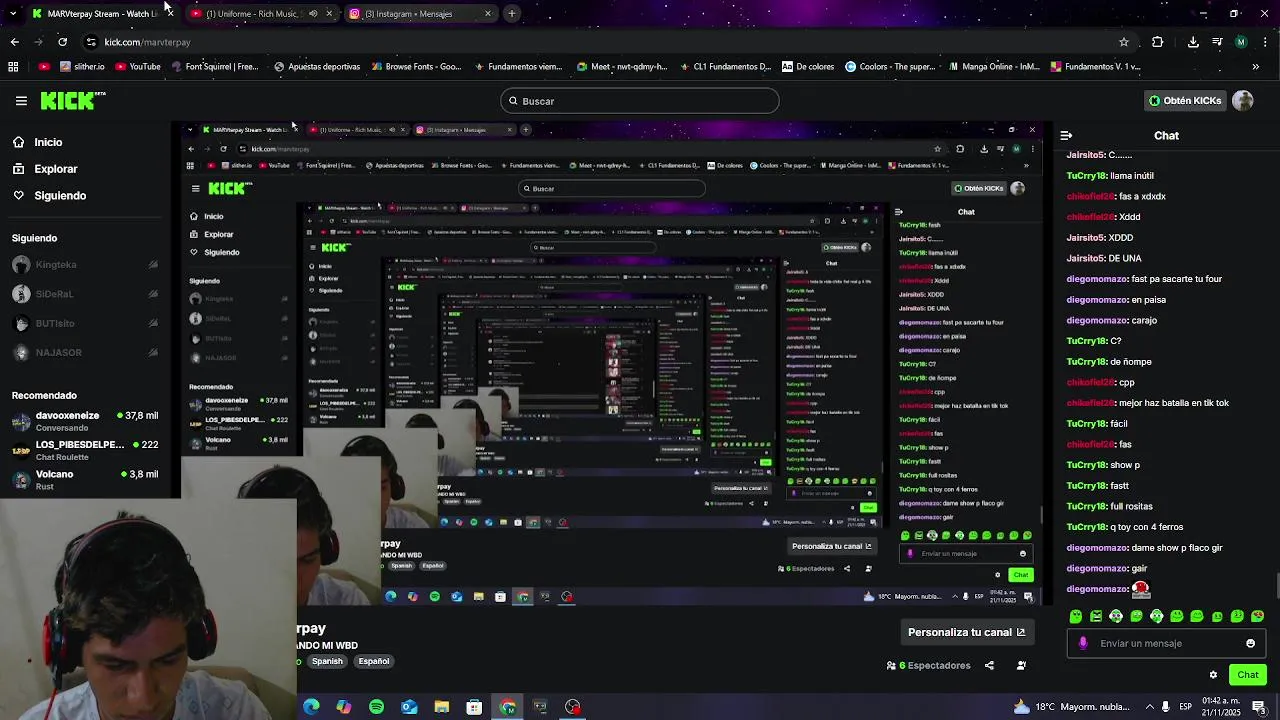This screenshot has width=1280, height=720.
Task: Open chat settings gear icon
Action: [1213, 675]
